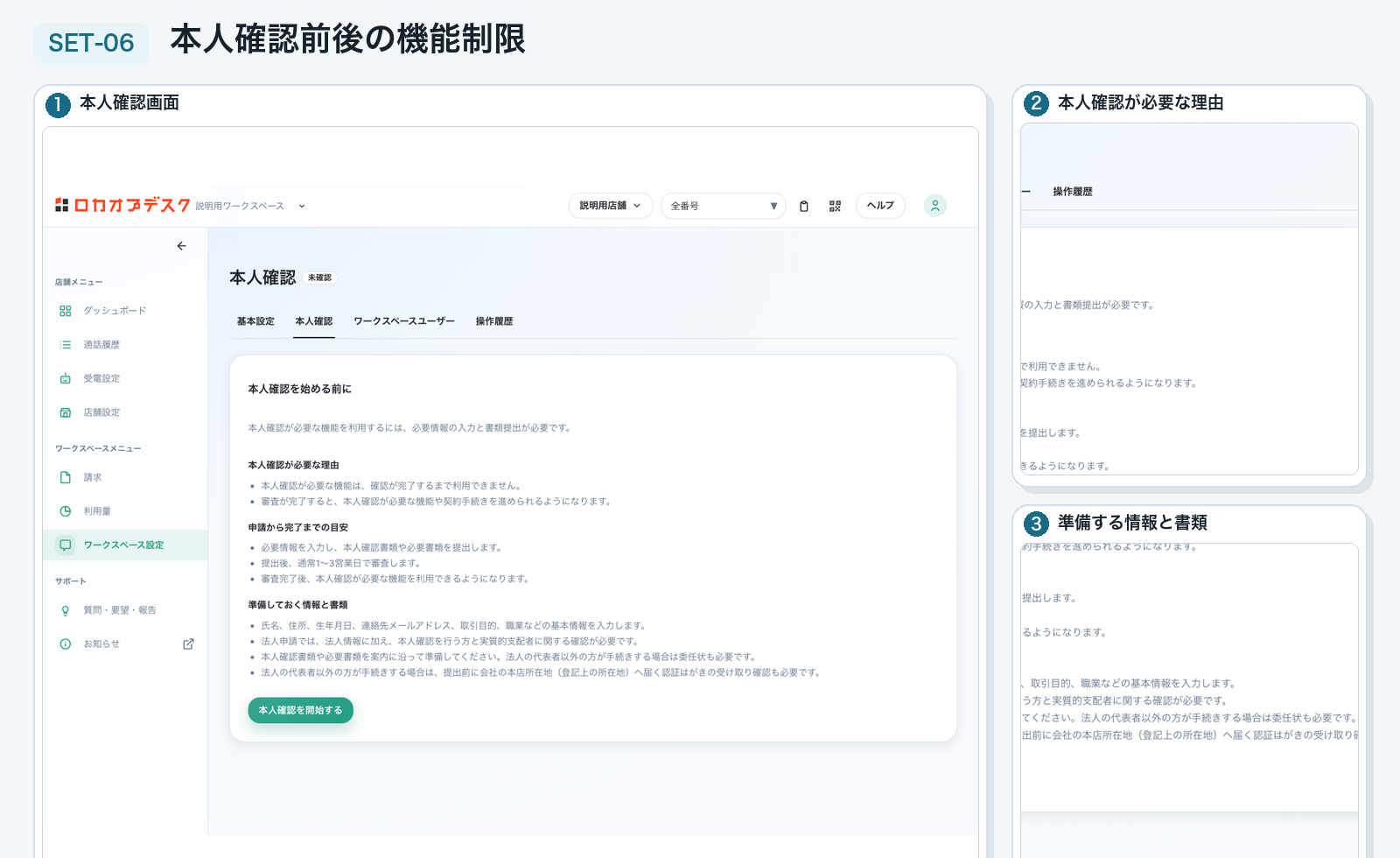Click the 利用量 chart icon
The width and height of the screenshot is (1400, 858).
point(66,511)
